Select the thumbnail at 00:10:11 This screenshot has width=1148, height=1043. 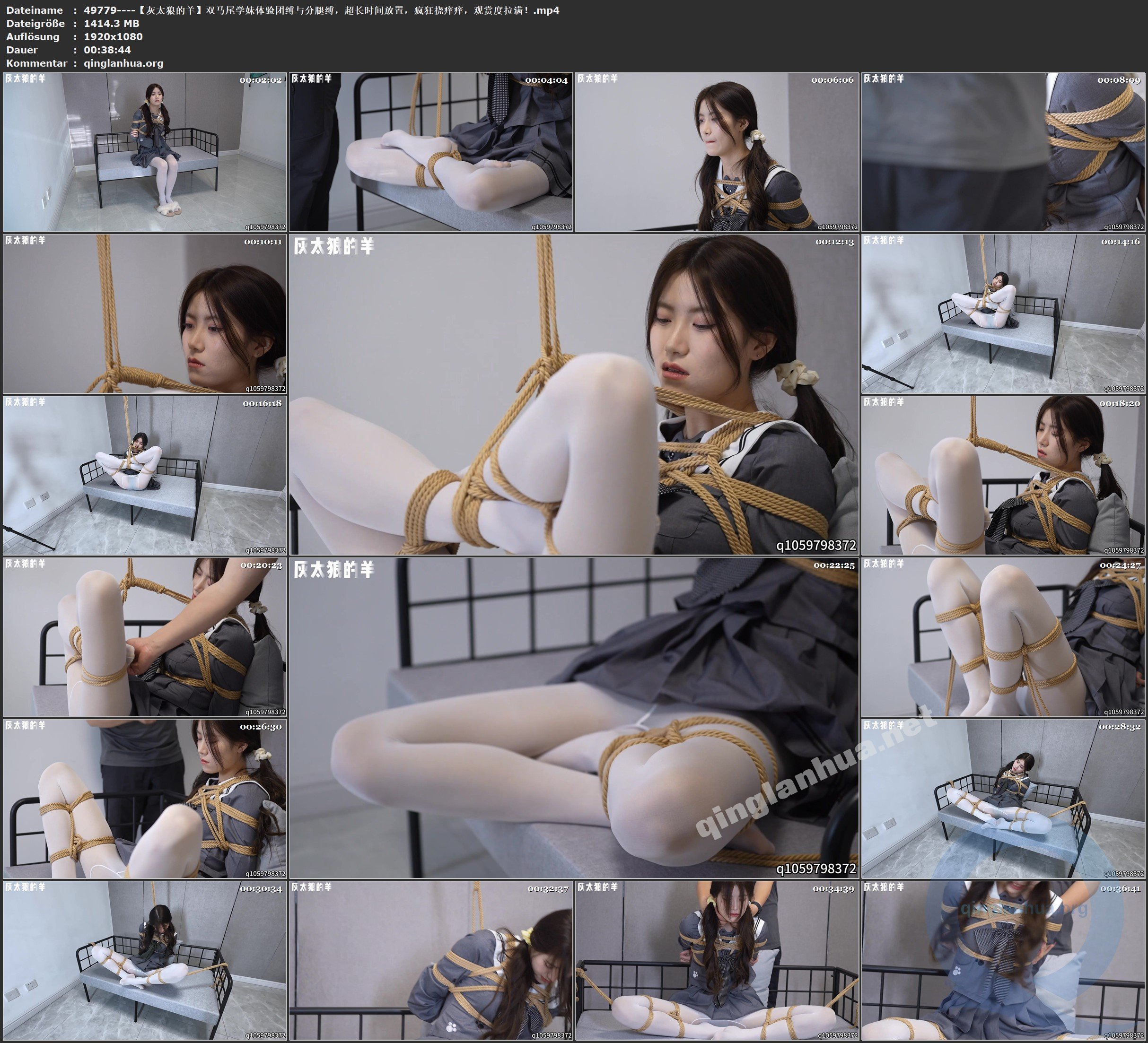coord(145,313)
